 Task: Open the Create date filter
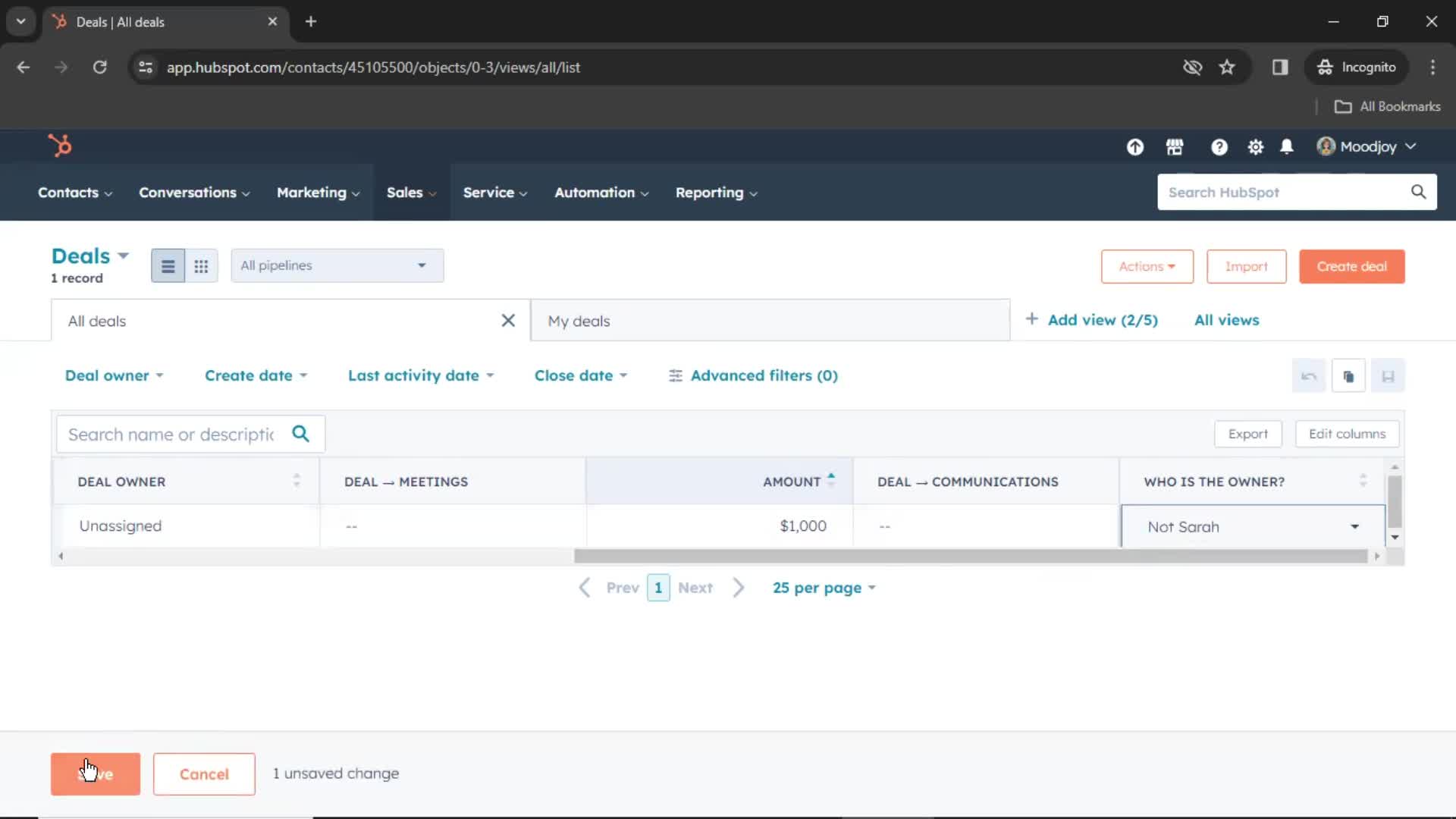point(256,375)
